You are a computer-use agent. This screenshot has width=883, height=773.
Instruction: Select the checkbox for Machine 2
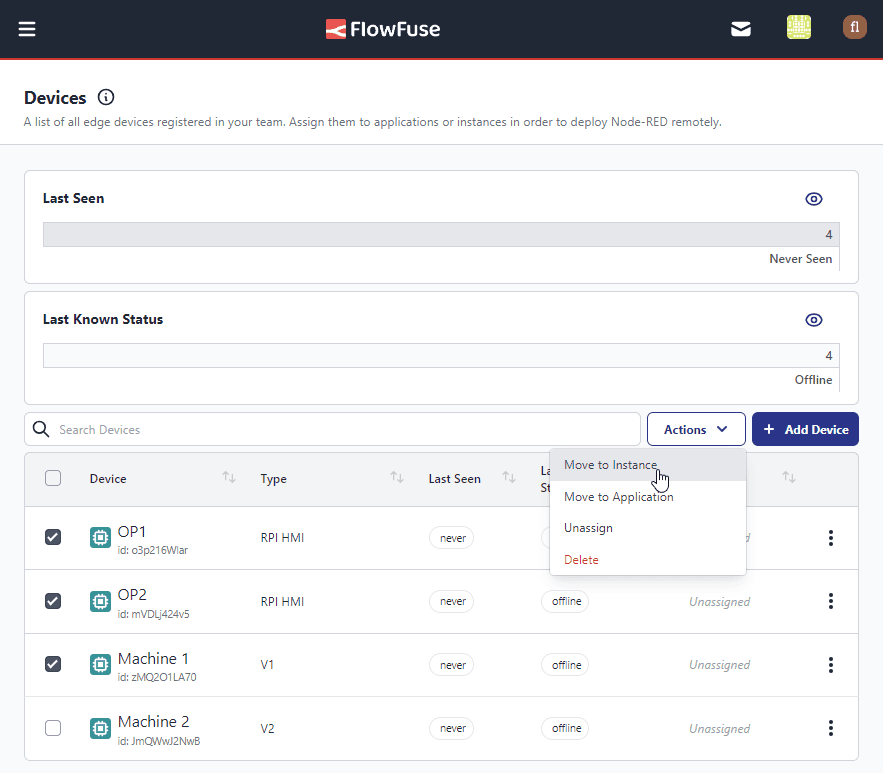click(53, 728)
